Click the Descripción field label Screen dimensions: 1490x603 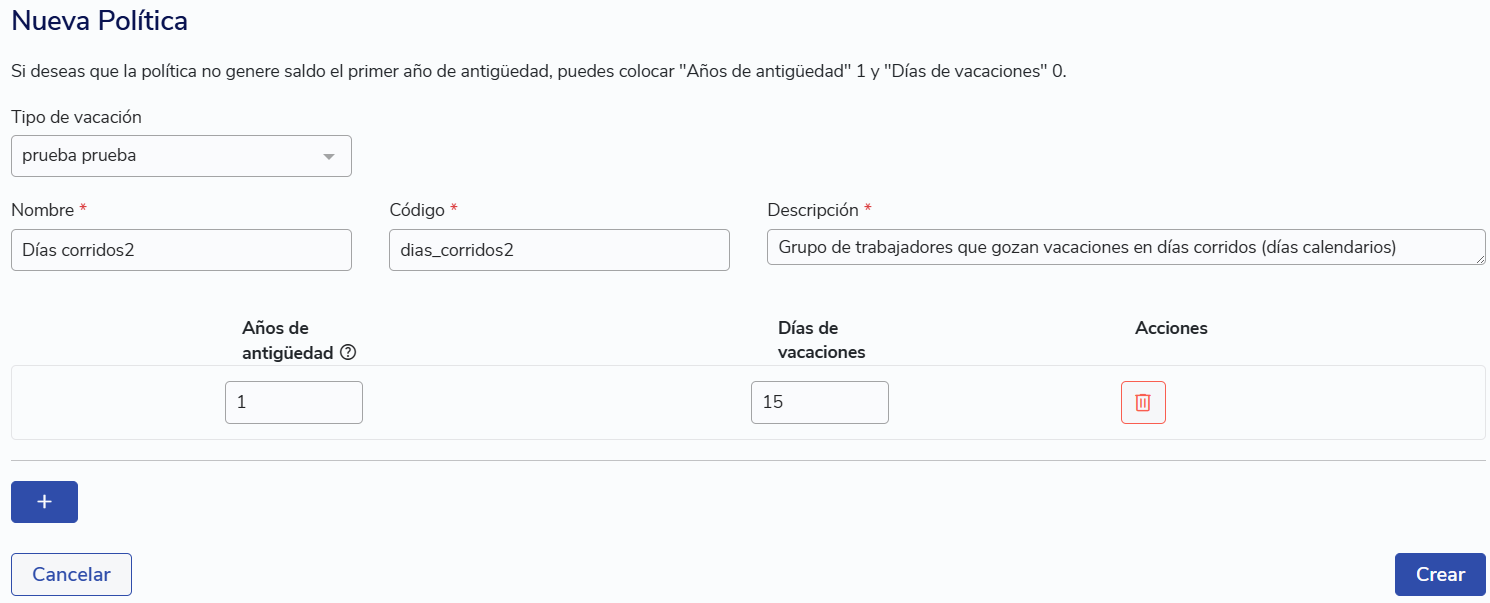(x=812, y=210)
